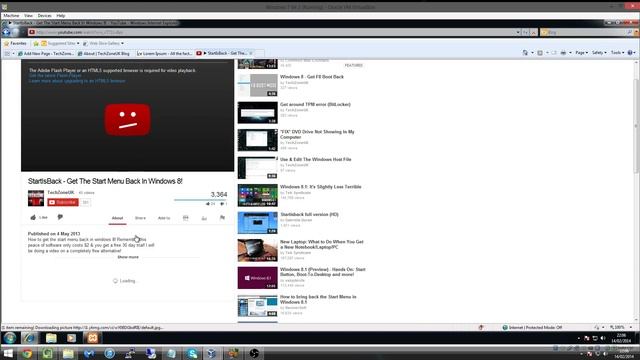Open the Devices menu in VirtualBox
This screenshot has width=640, height=360.
click(44, 16)
